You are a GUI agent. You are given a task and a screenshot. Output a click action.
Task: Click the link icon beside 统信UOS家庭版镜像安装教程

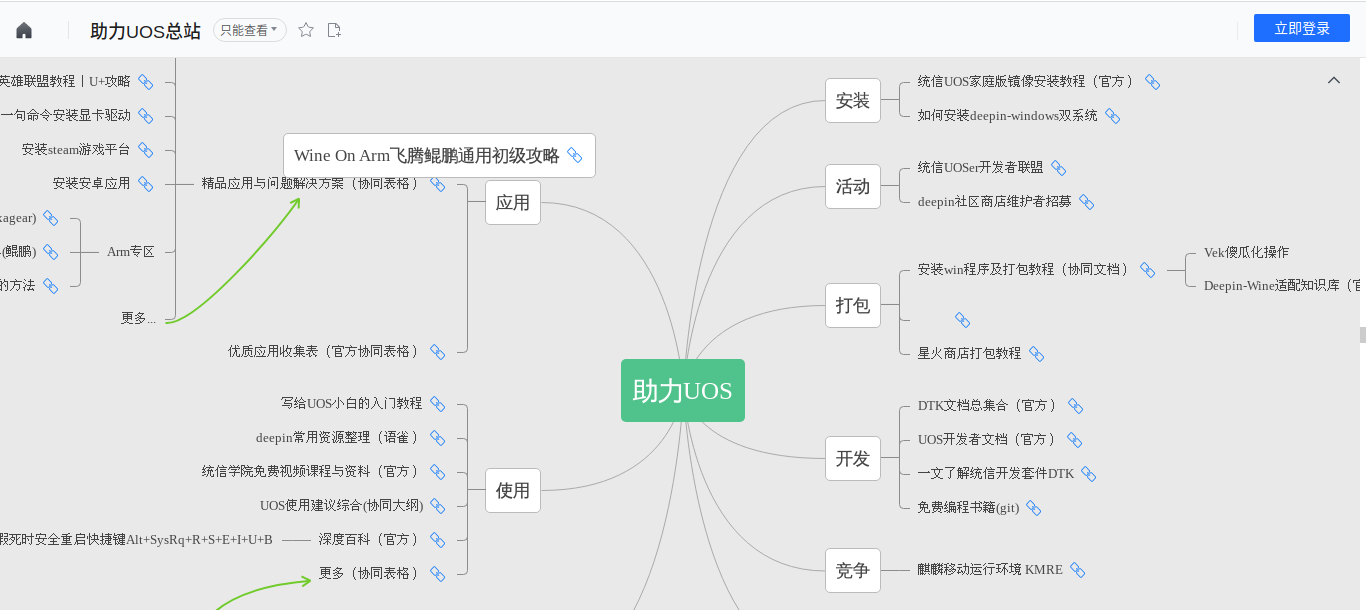(1152, 81)
